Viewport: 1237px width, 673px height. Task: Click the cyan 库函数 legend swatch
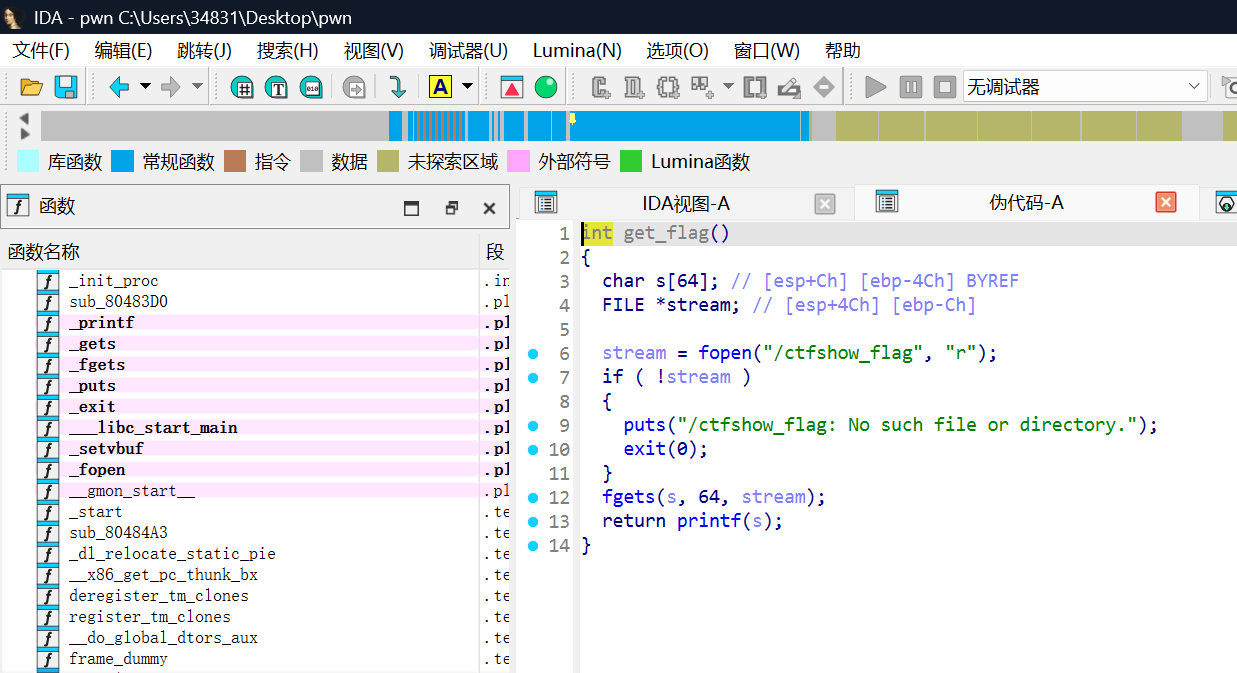click(x=29, y=161)
